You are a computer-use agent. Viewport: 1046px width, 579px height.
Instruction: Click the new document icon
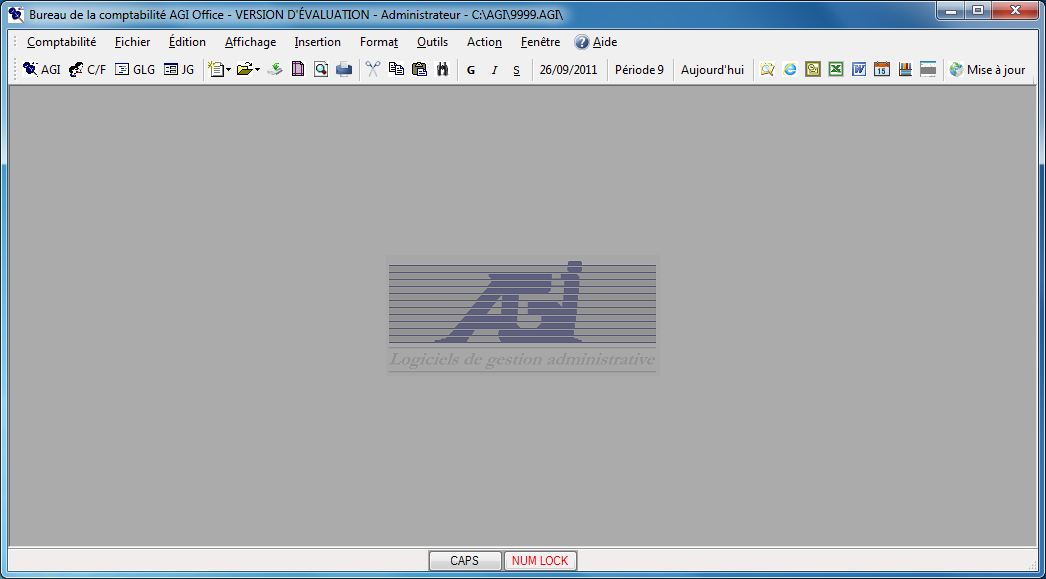click(215, 69)
